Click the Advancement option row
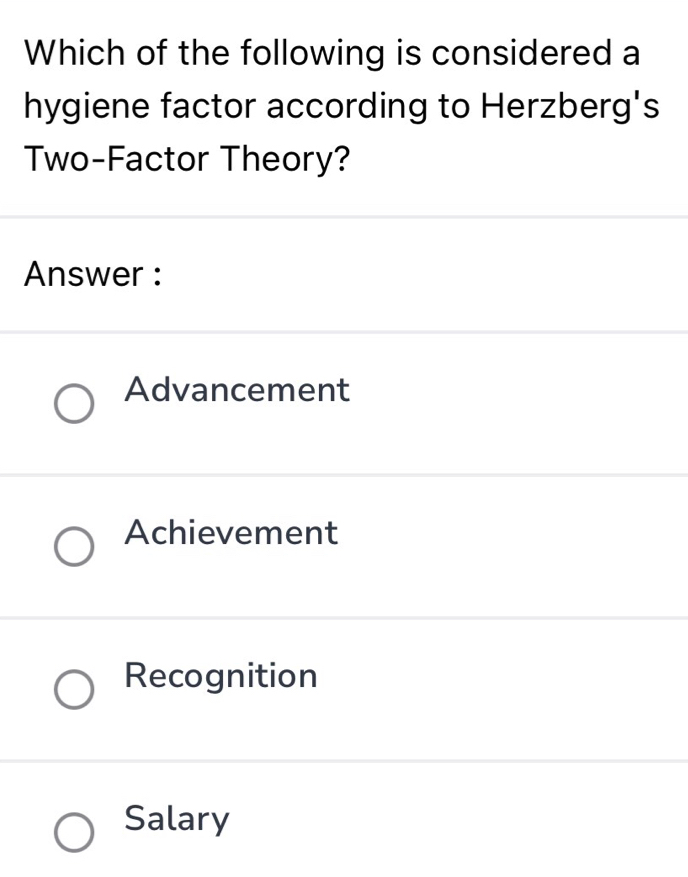This screenshot has width=688, height=877. (344, 400)
